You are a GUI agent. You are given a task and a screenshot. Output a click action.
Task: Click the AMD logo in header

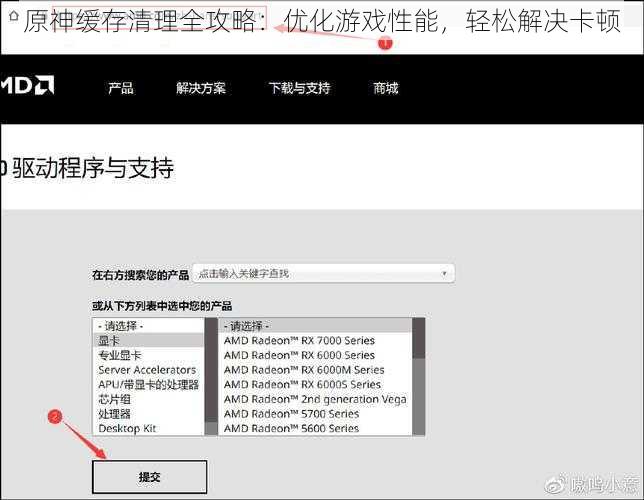click(x=27, y=85)
